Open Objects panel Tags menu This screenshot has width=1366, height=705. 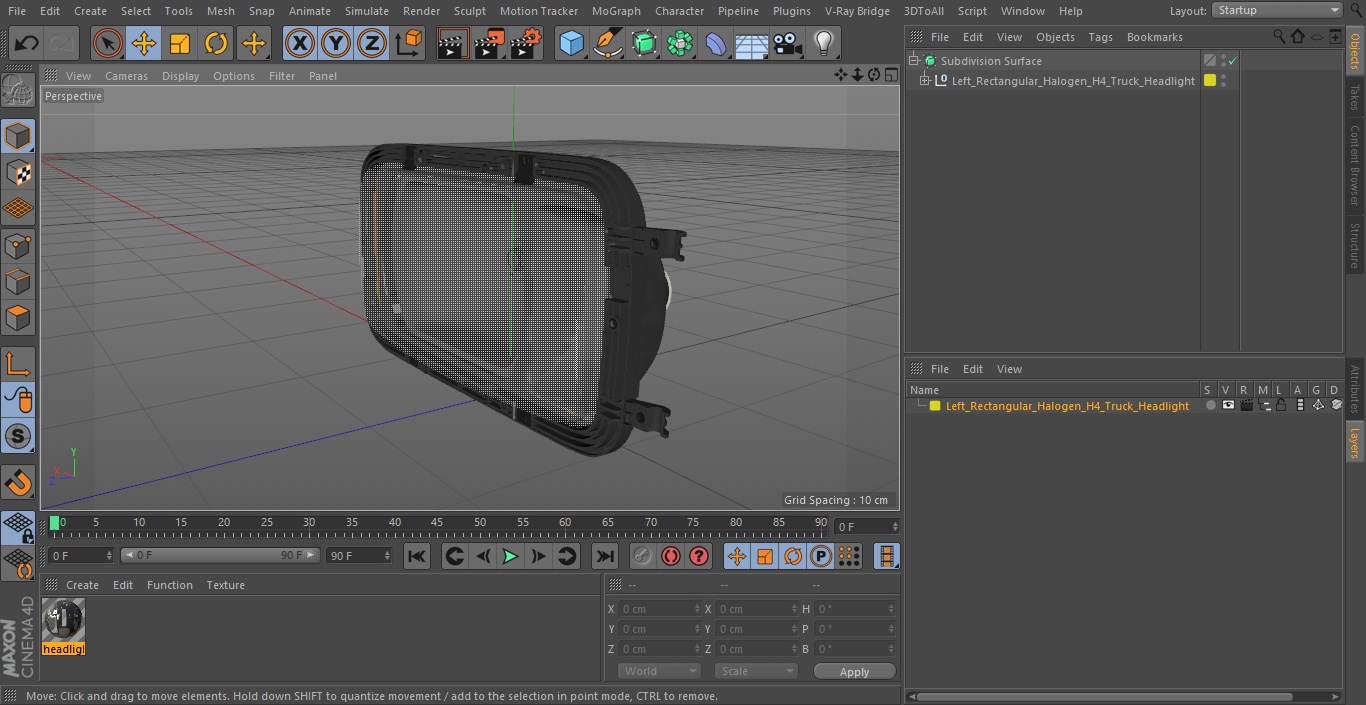click(1100, 37)
